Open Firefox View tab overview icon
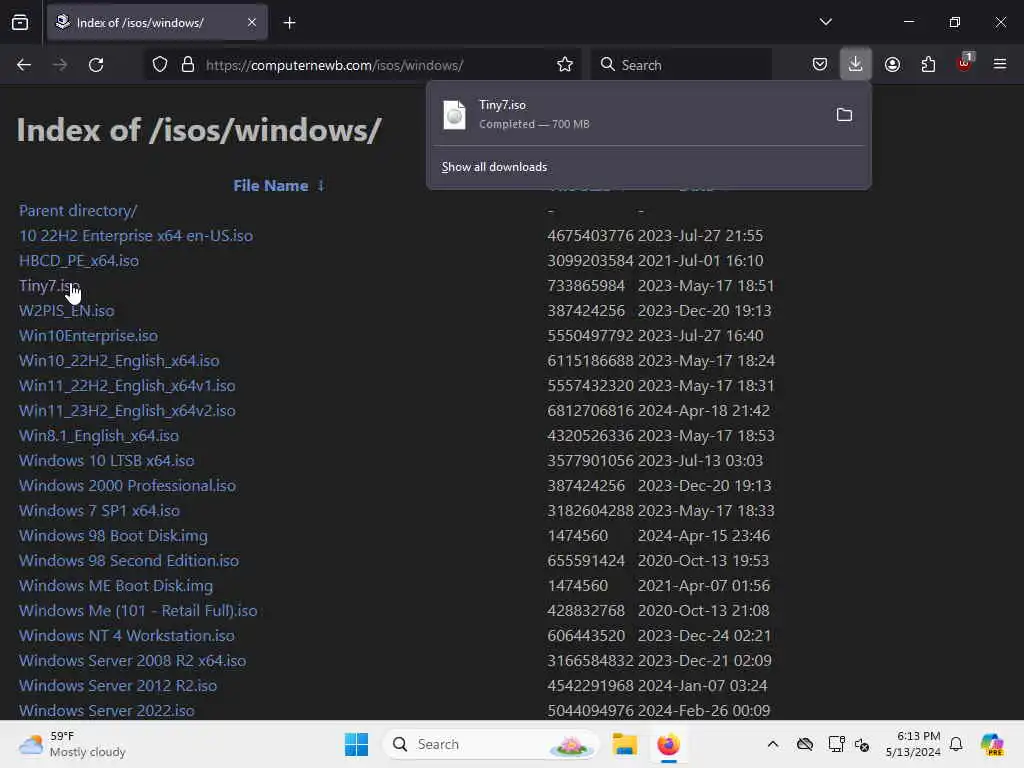Image resolution: width=1024 pixels, height=768 pixels. (x=20, y=23)
